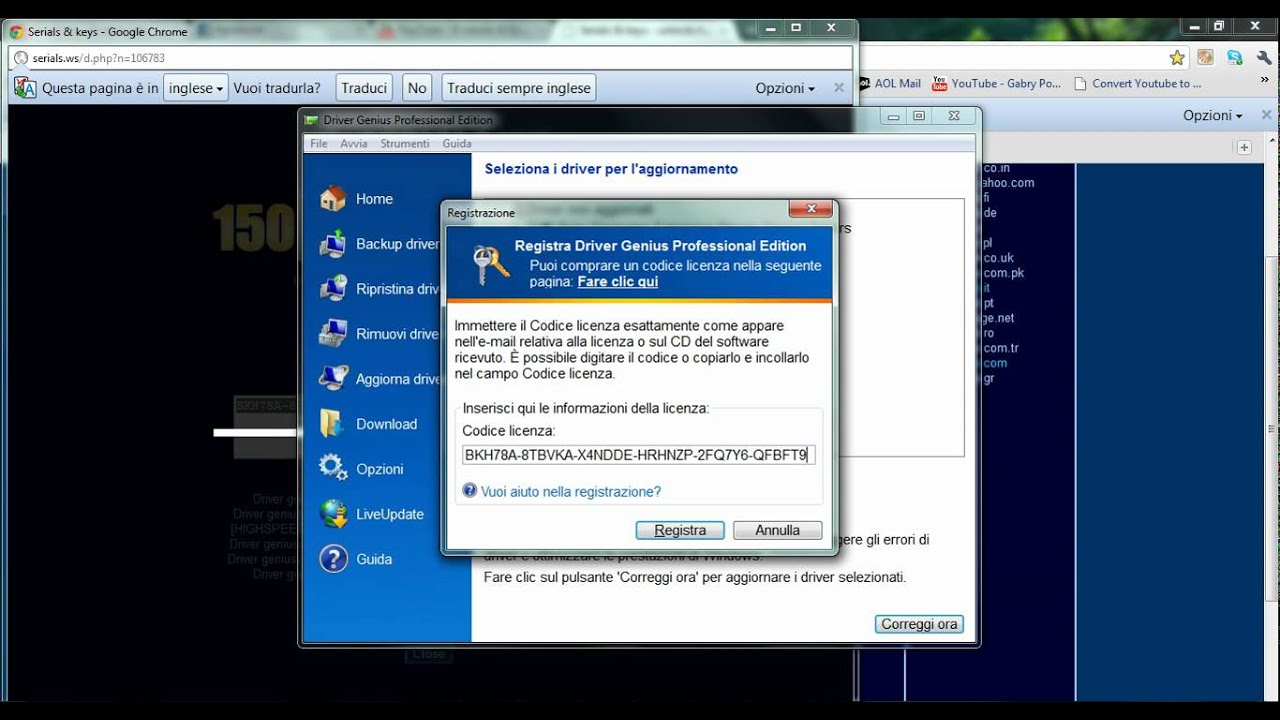The width and height of the screenshot is (1280, 720).
Task: Expand Opzioni dropdown in the Serials translate bar
Action: (785, 88)
